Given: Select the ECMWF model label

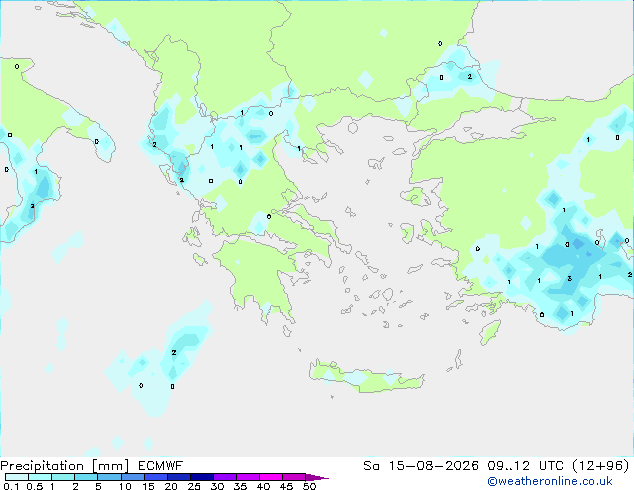Looking at the screenshot, I should tap(161, 465).
